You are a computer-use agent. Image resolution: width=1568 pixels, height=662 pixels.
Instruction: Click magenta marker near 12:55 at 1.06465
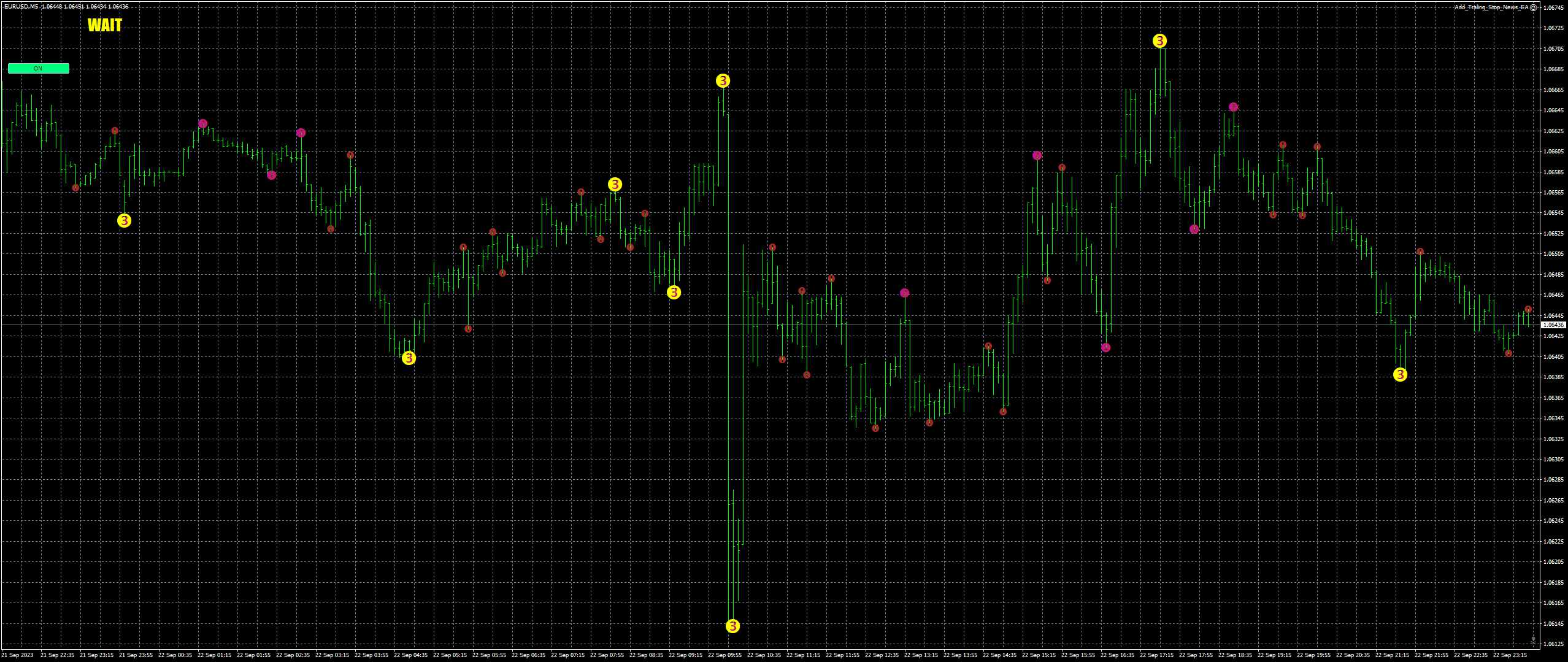[904, 293]
